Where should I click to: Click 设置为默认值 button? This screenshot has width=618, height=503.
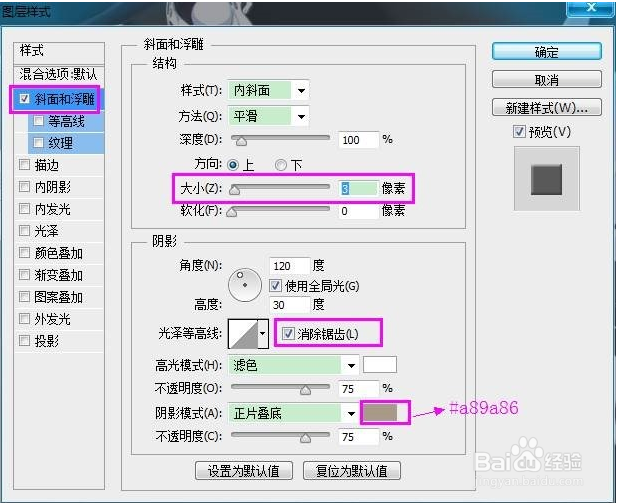244,471
